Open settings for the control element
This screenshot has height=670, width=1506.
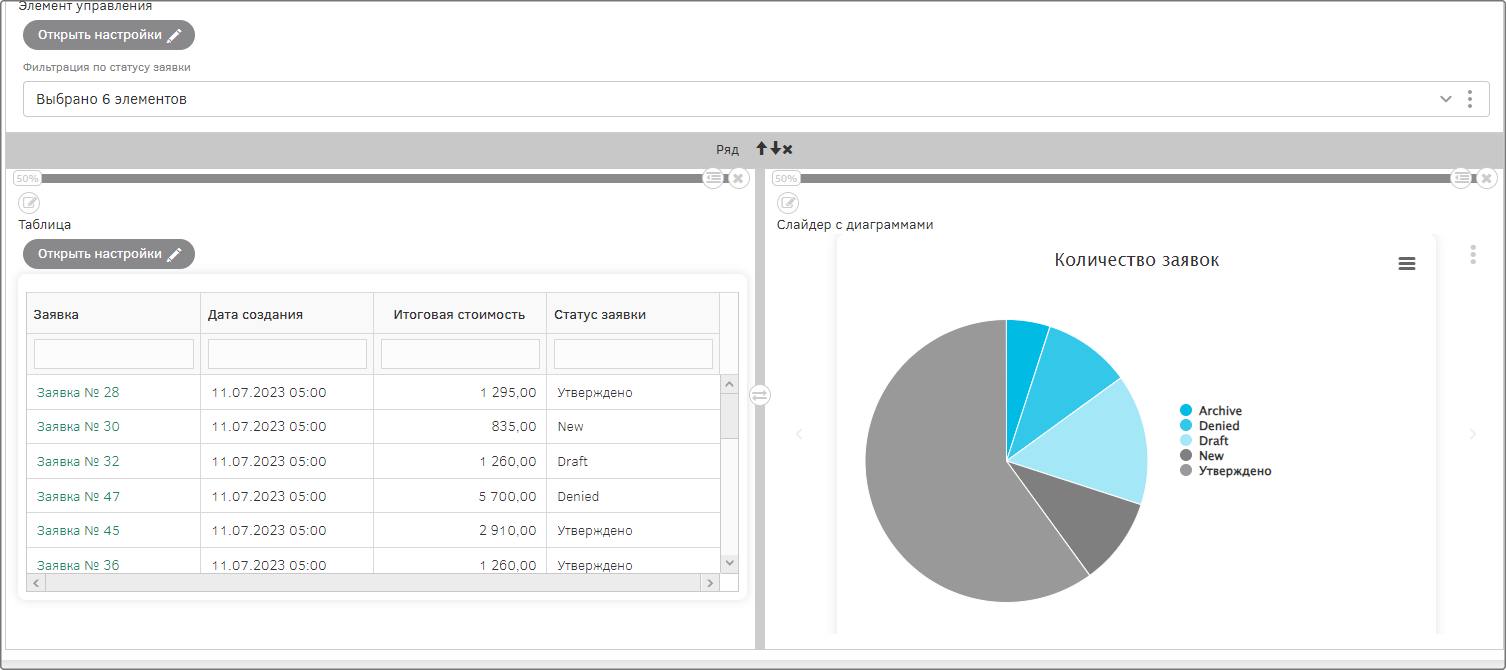pos(109,35)
